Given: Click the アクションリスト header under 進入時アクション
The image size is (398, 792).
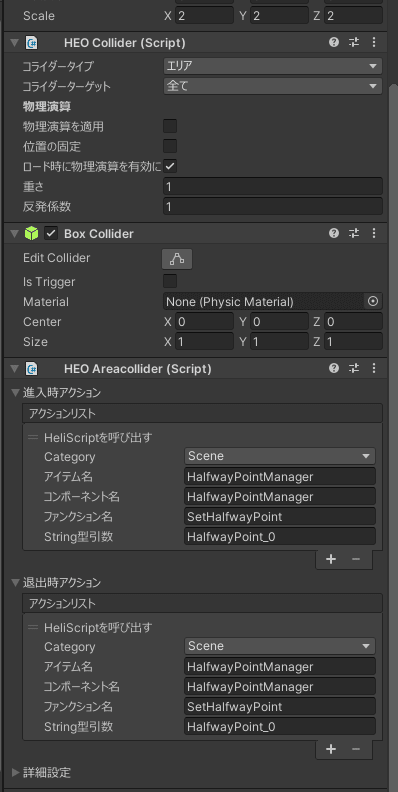Looking at the screenshot, I should 202,414.
